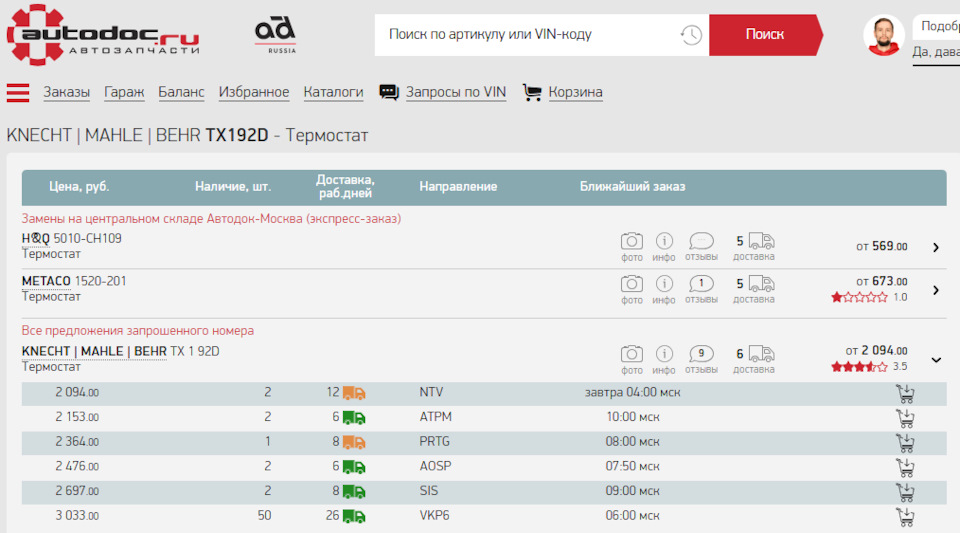Click the Доставка, раб.дней column header
Screen dimensions: 960x533
345,187
